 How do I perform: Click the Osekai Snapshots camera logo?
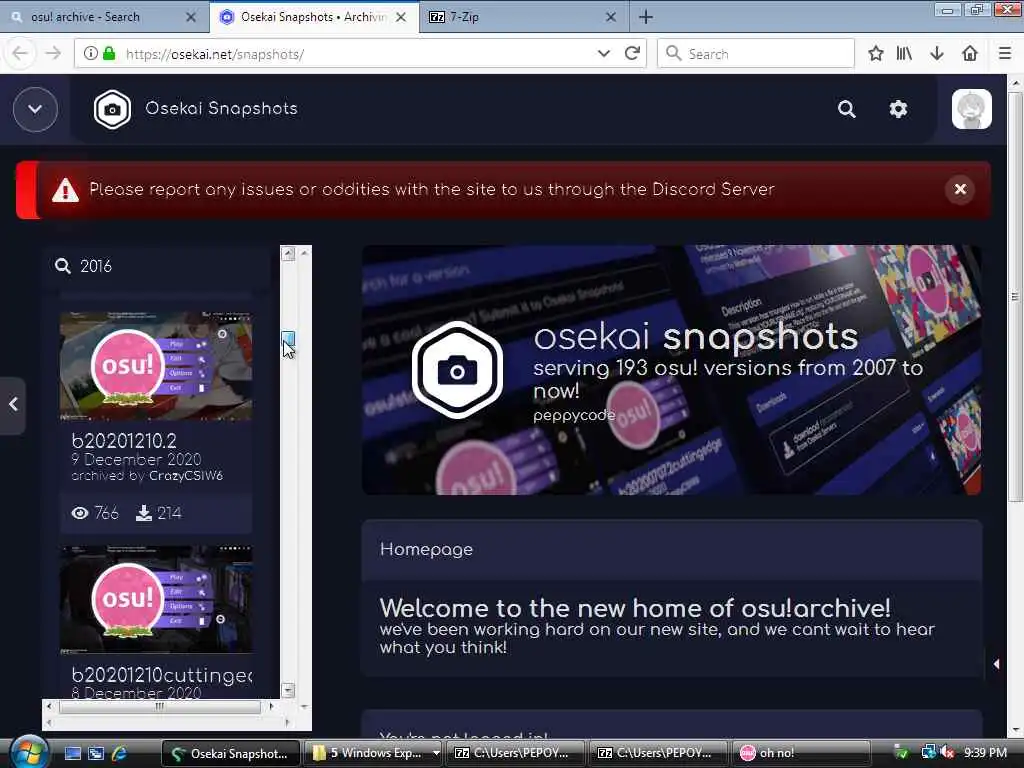coord(112,109)
